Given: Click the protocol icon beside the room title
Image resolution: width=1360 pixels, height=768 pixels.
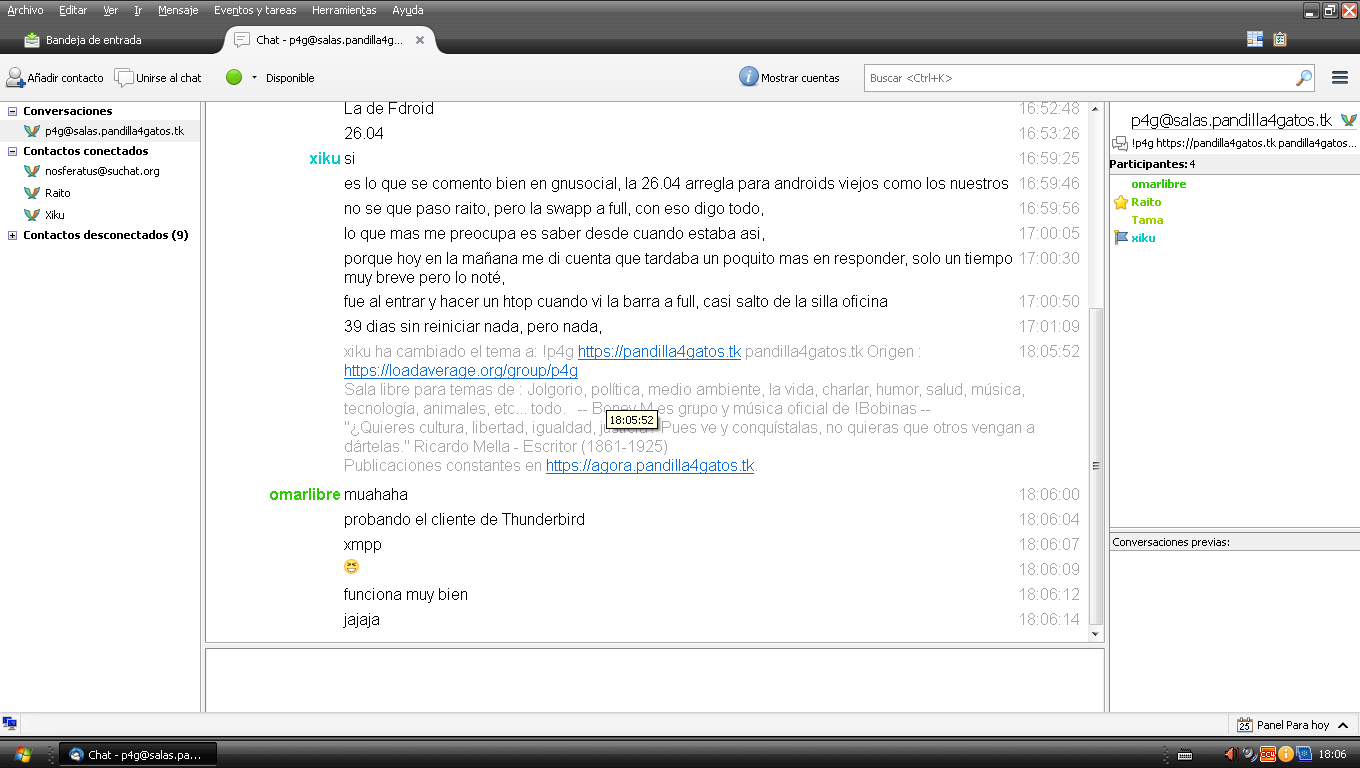Looking at the screenshot, I should coord(1348,120).
